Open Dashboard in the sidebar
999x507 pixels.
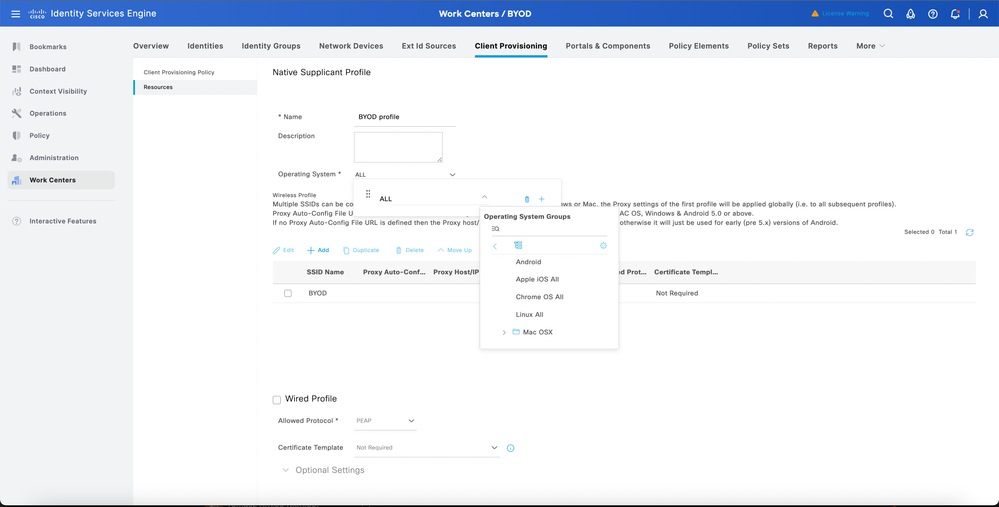coord(47,69)
